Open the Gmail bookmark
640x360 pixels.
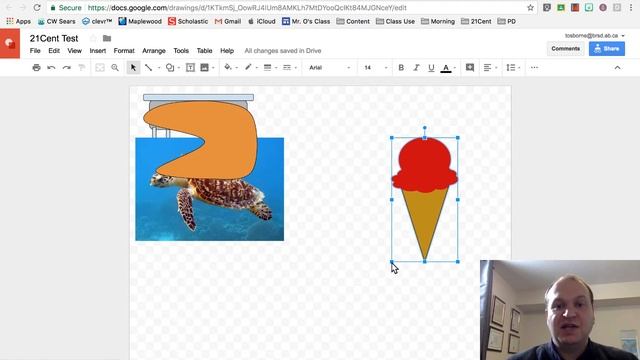[228, 21]
